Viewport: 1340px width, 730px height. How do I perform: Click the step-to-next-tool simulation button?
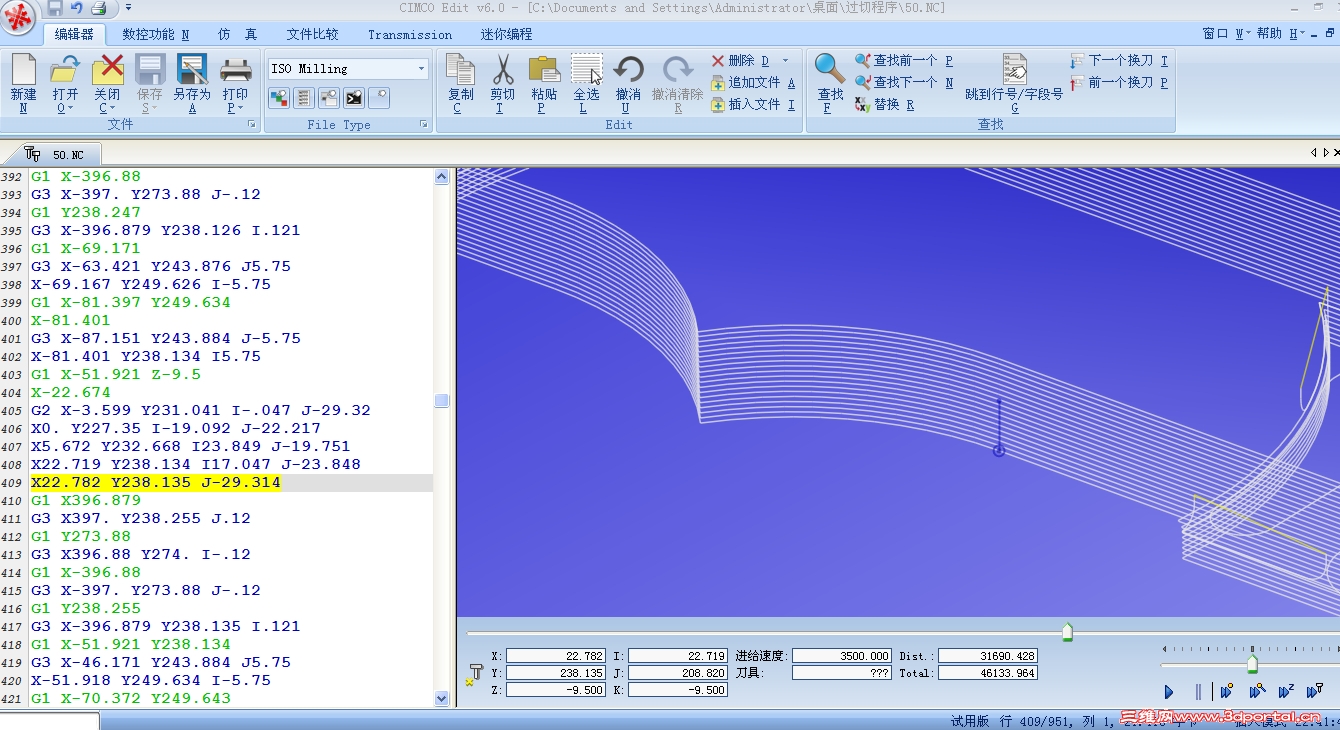point(1316,691)
